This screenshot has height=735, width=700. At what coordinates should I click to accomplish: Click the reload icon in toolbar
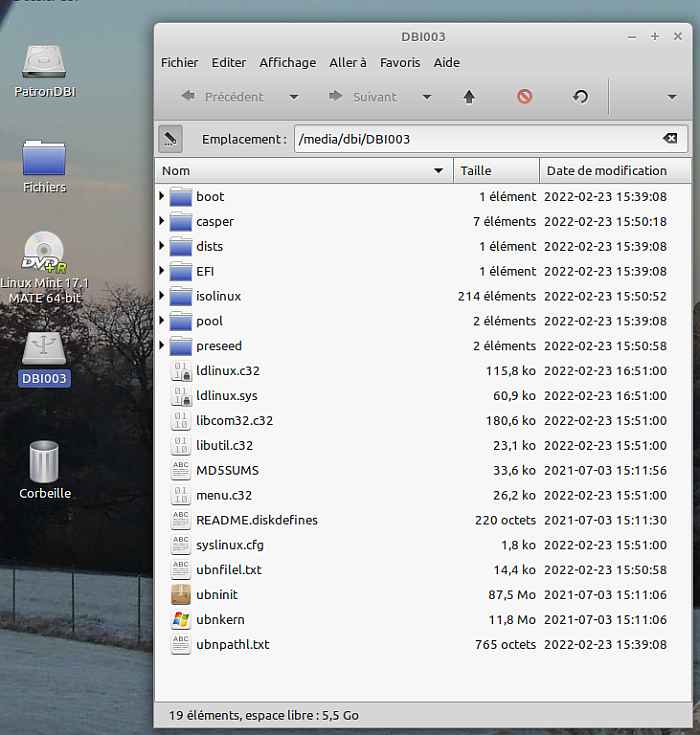click(580, 97)
